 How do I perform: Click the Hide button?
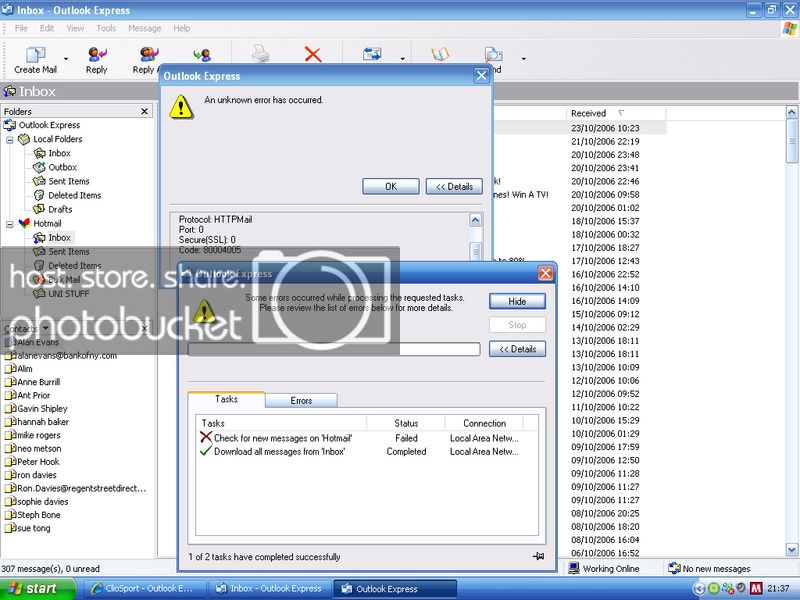point(517,302)
